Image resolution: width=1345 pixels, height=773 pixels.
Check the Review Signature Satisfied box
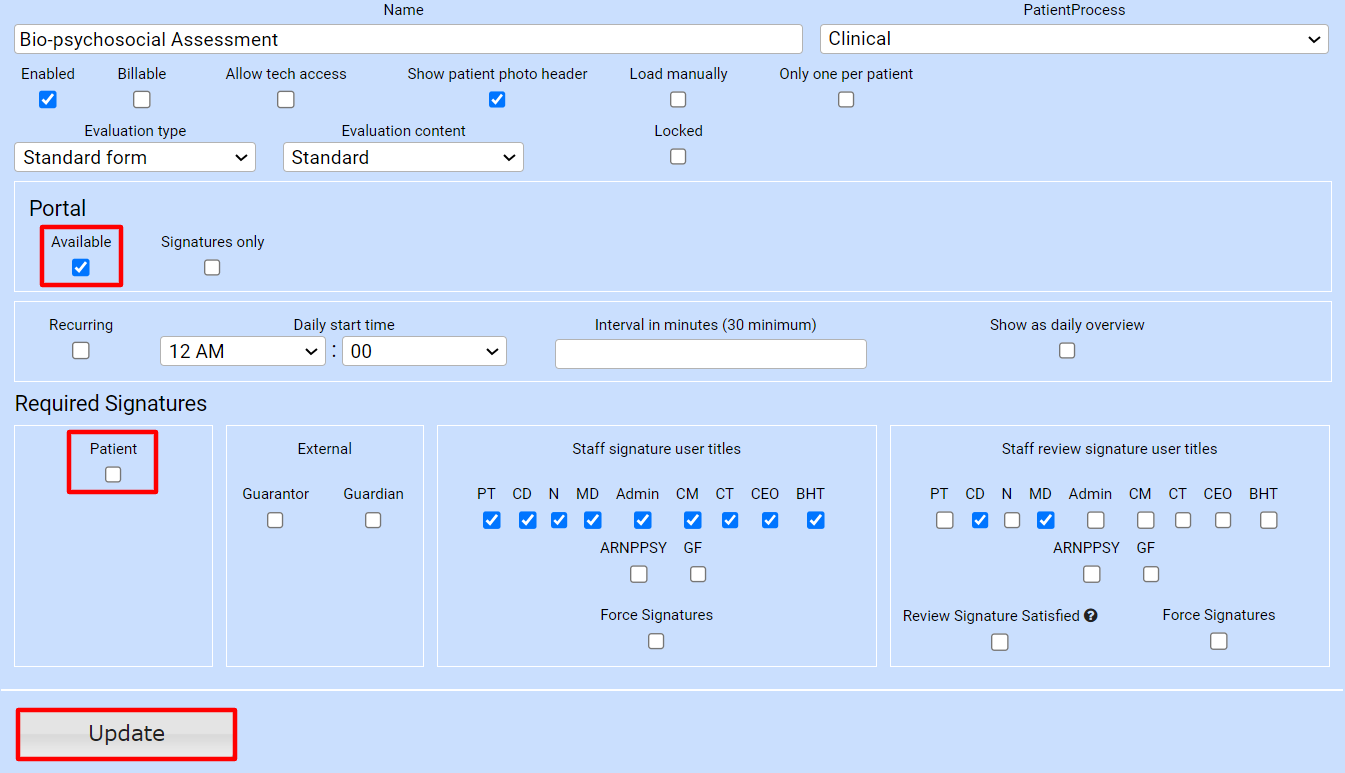1000,642
